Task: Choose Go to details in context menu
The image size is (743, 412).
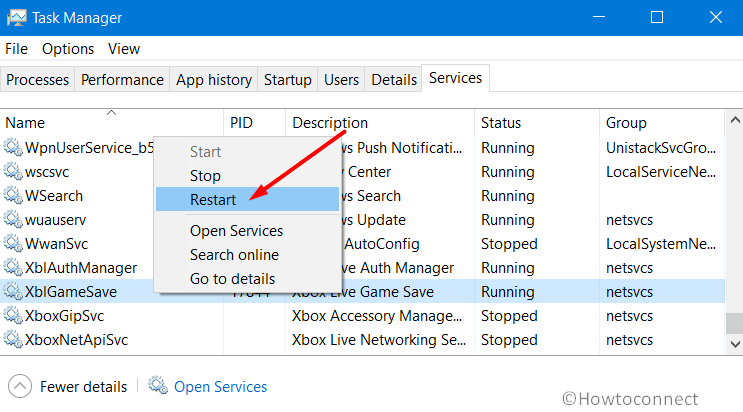Action: point(247,279)
